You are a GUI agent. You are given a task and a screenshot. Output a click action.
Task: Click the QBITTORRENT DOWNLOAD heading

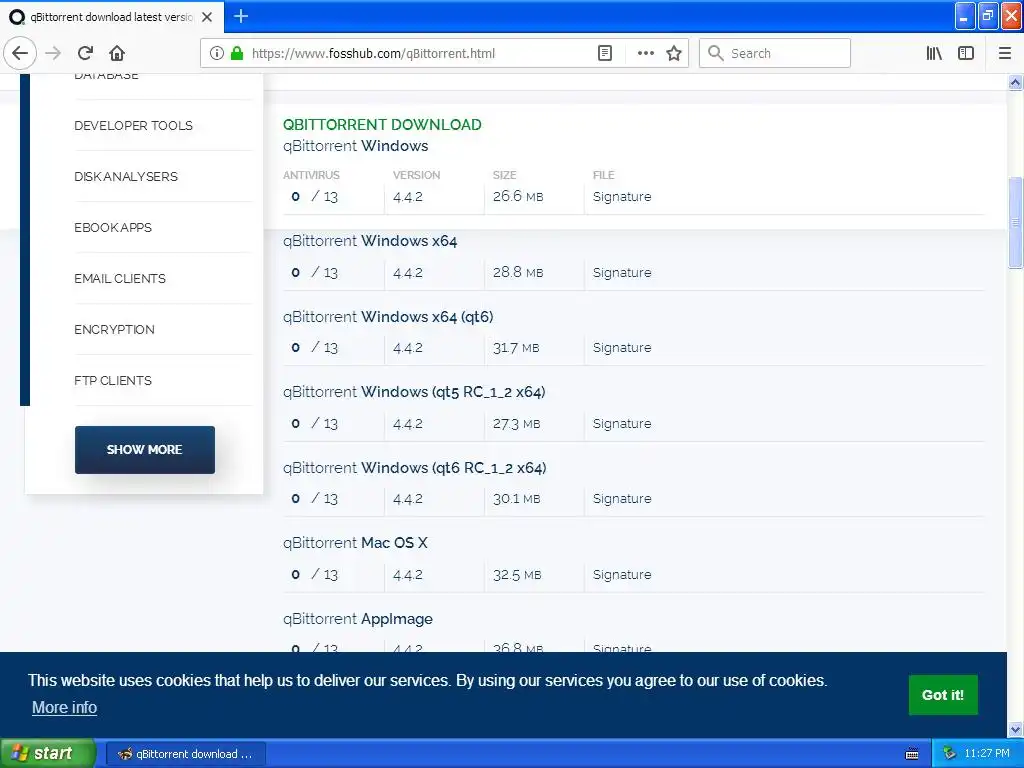coord(382,125)
